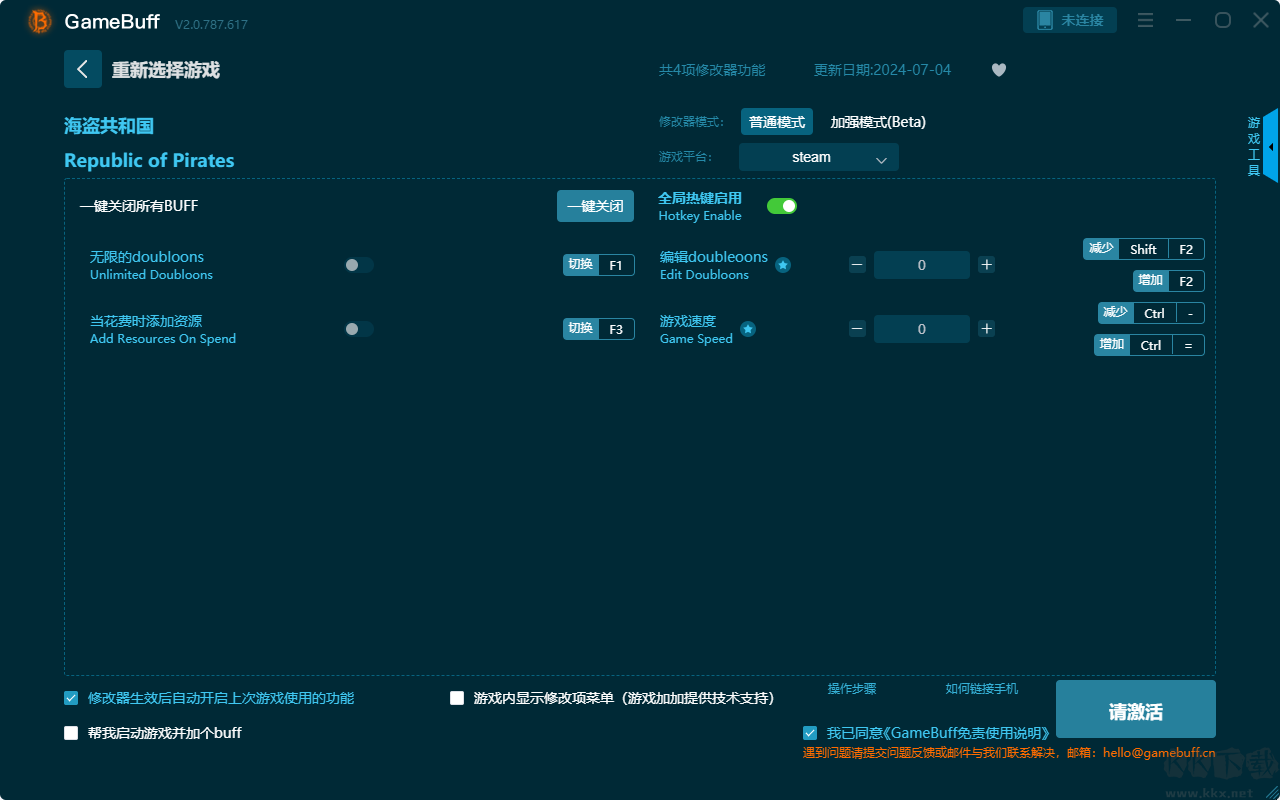The width and height of the screenshot is (1280, 800).
Task: Check launch game and add buff checkbox
Action: 71,733
